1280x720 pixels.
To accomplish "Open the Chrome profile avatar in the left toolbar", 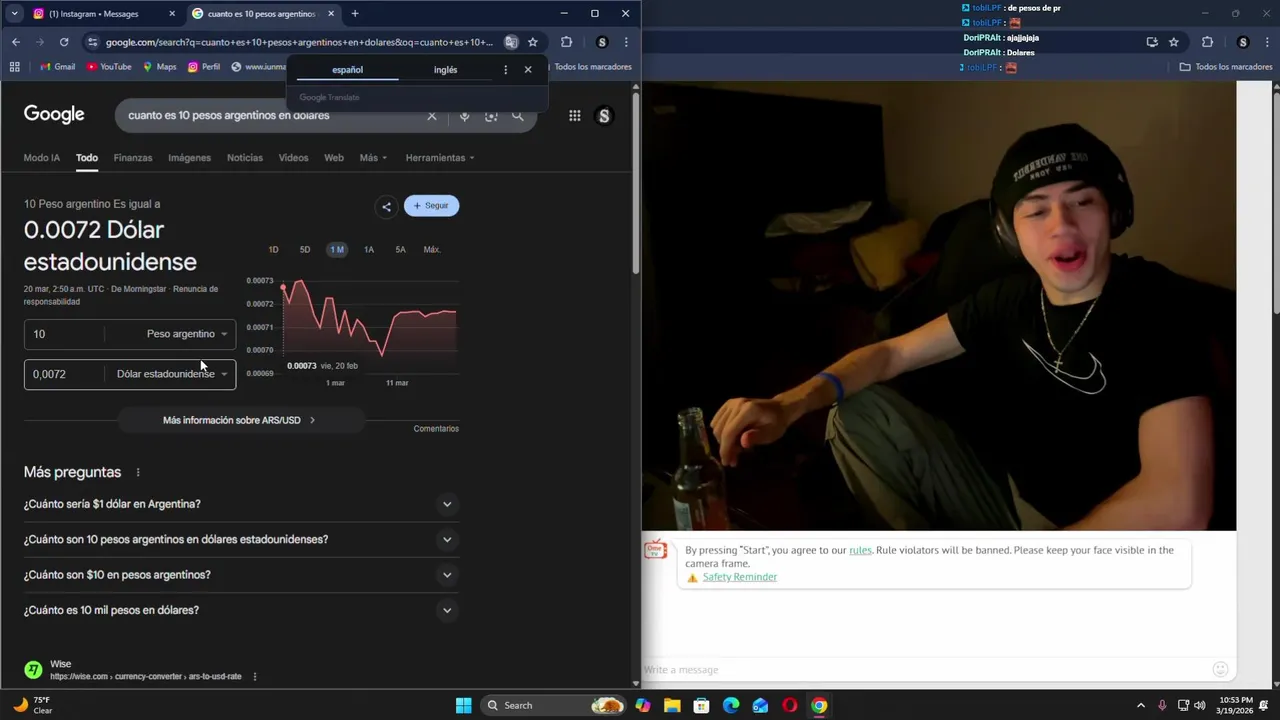I will tap(602, 42).
